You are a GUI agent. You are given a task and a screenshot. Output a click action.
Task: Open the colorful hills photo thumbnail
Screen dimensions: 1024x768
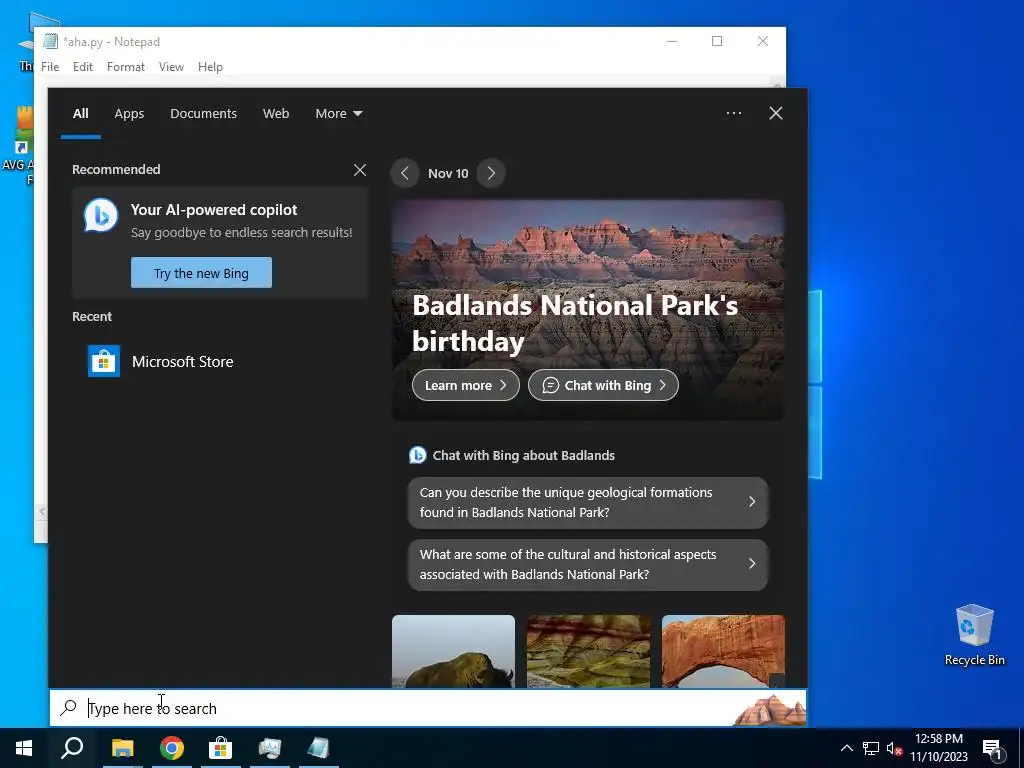click(588, 651)
